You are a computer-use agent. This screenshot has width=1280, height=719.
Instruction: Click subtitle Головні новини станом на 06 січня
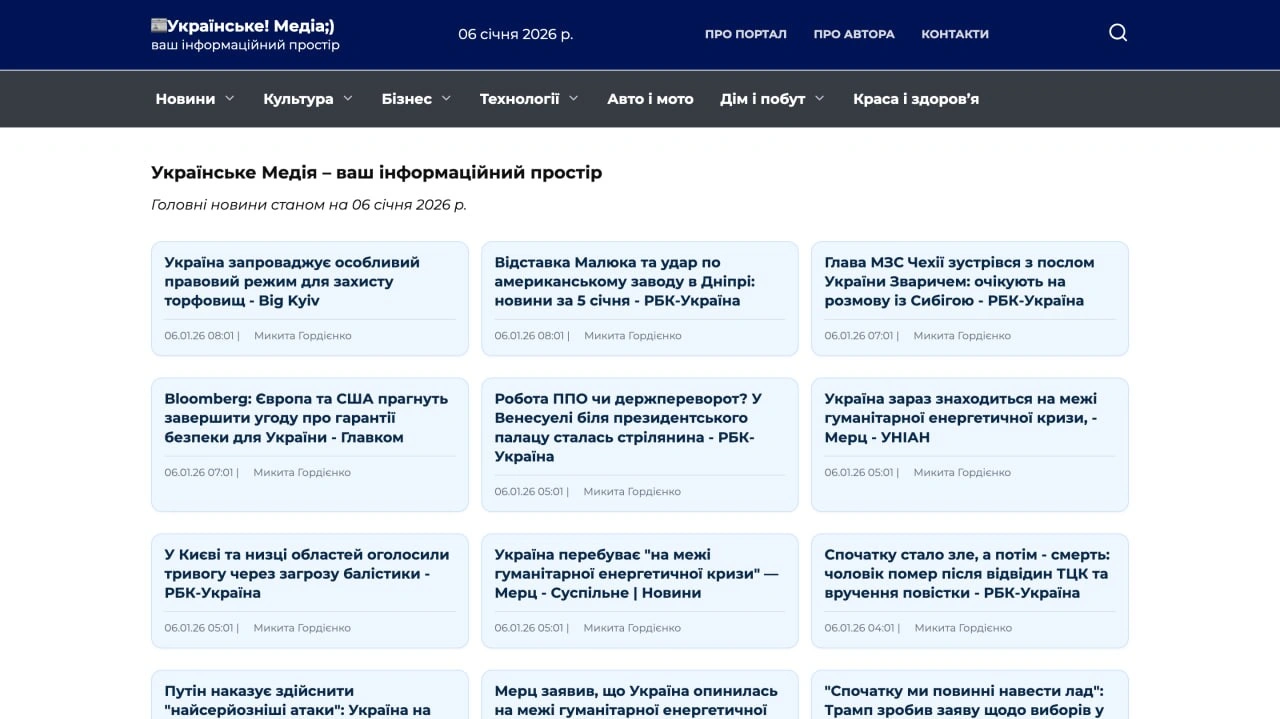[309, 205]
